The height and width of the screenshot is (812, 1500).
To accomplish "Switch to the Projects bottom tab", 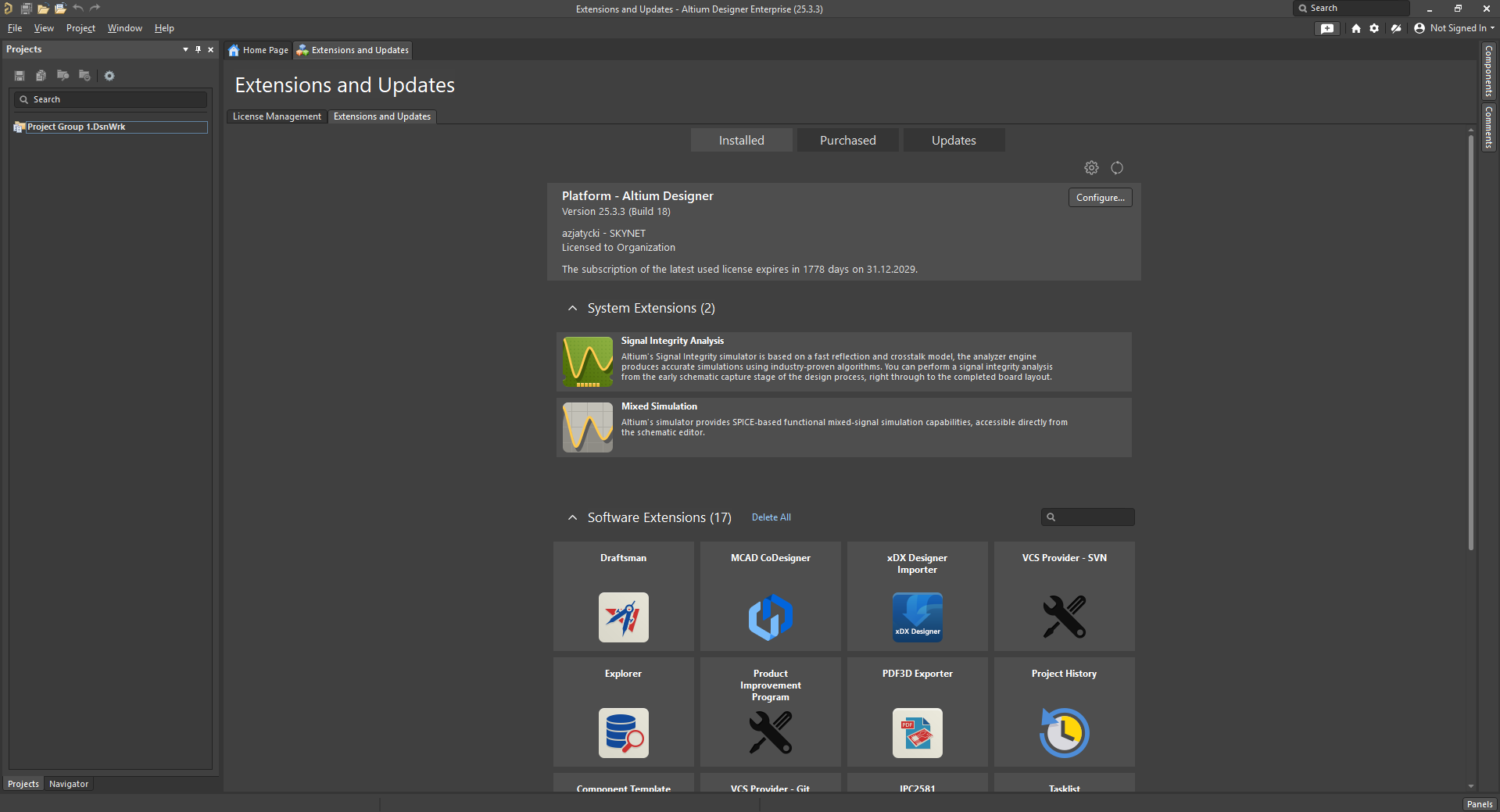I will [x=23, y=784].
